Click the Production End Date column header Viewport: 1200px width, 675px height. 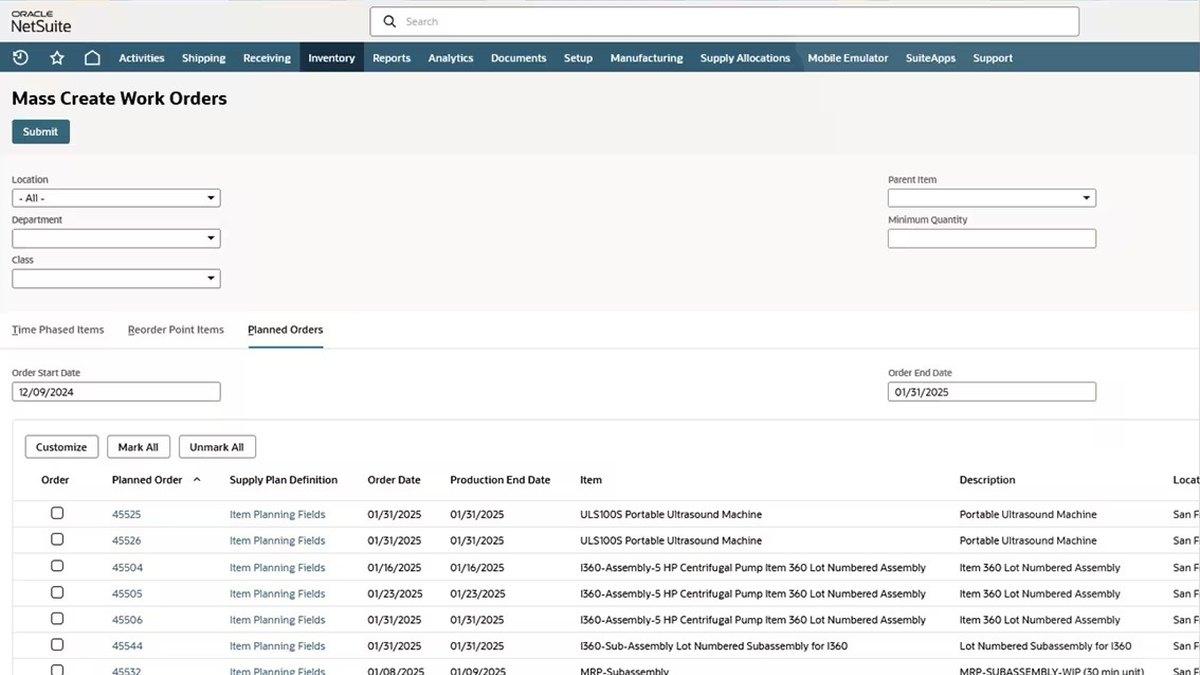pos(500,480)
